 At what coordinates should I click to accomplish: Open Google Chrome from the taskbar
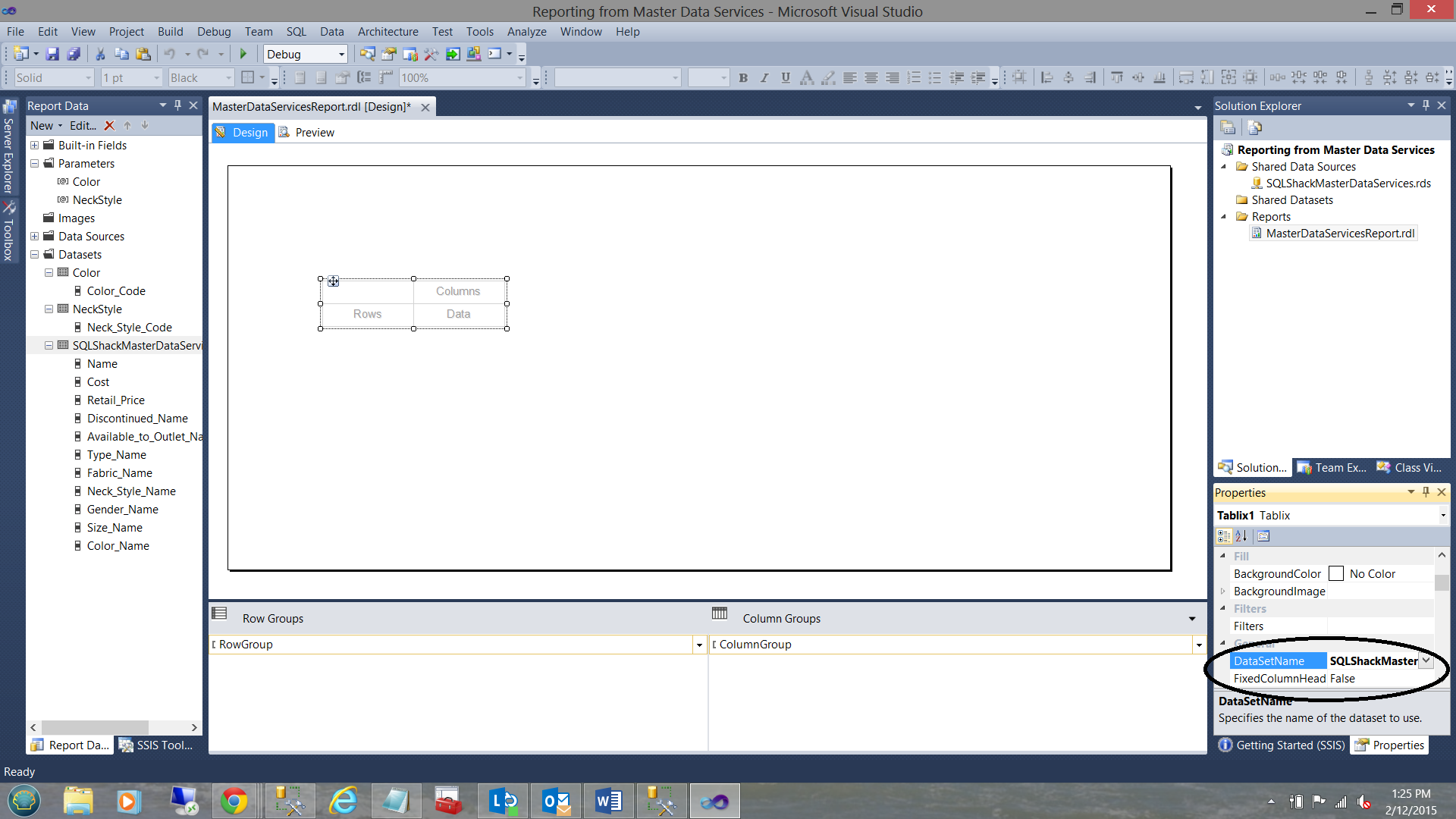tap(234, 801)
